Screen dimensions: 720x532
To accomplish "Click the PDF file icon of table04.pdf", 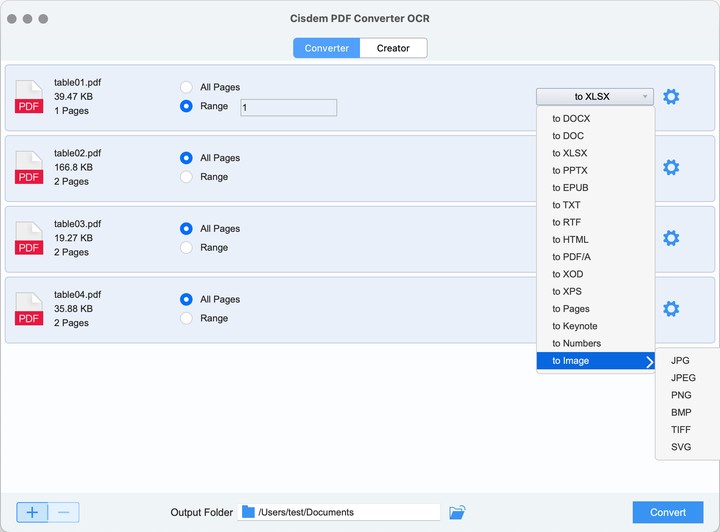I will pyautogui.click(x=29, y=309).
